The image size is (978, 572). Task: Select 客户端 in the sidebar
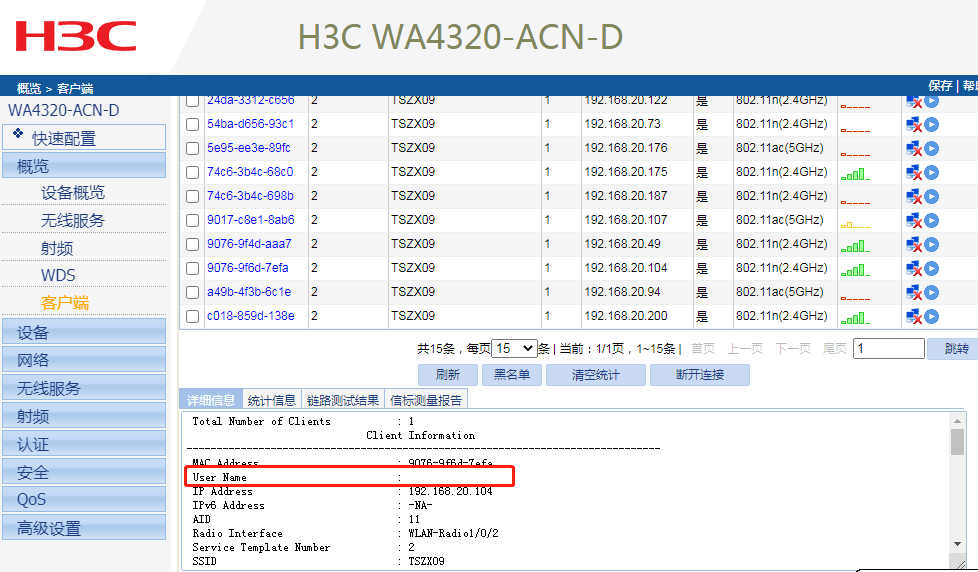(65, 303)
